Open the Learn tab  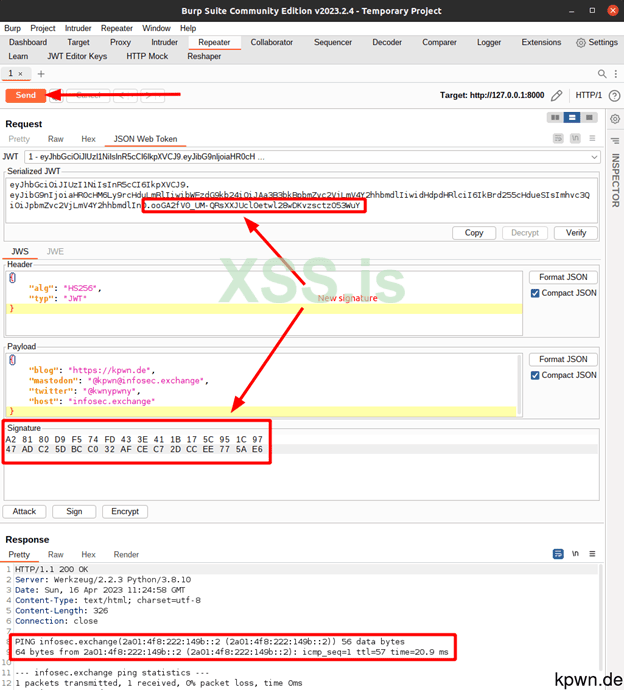point(18,56)
